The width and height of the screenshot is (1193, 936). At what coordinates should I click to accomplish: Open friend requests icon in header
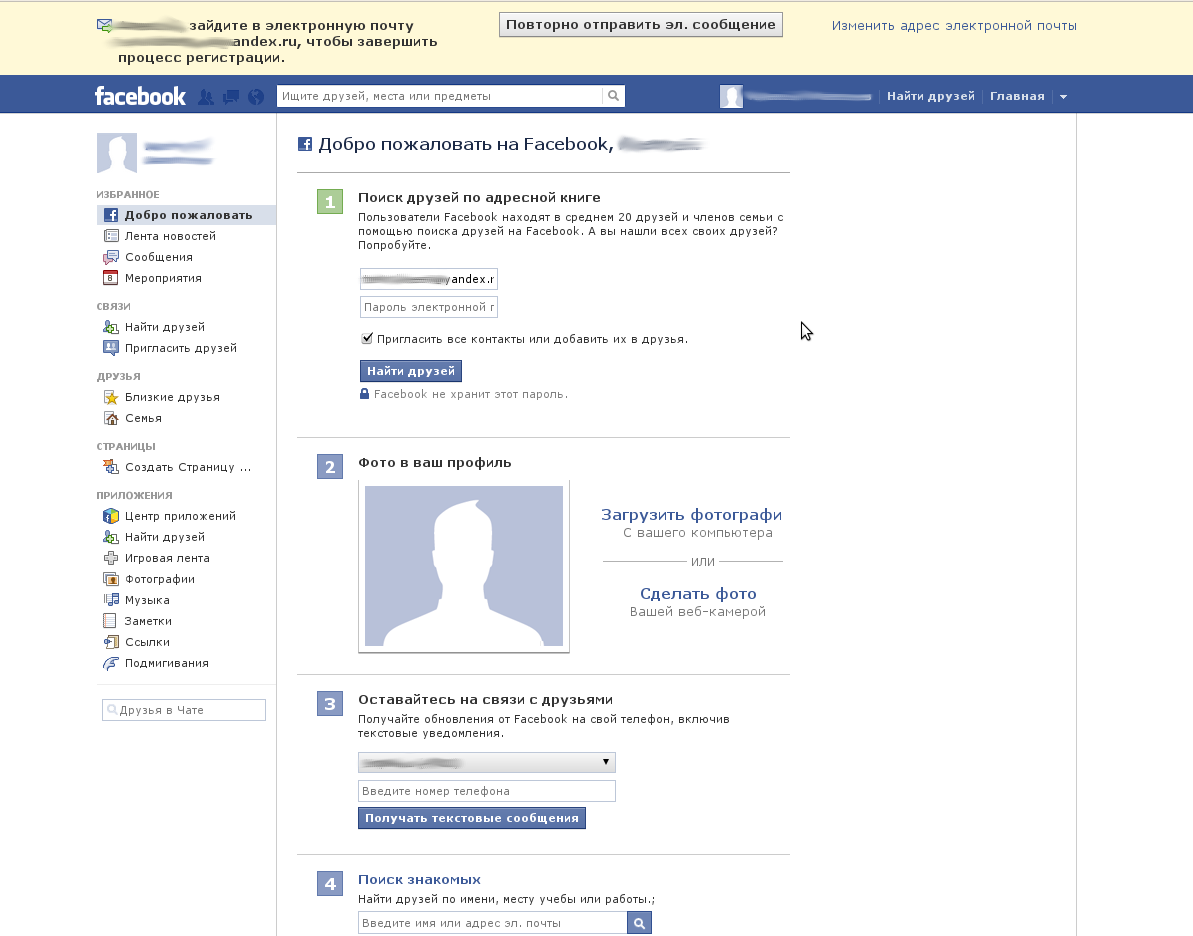tap(205, 97)
